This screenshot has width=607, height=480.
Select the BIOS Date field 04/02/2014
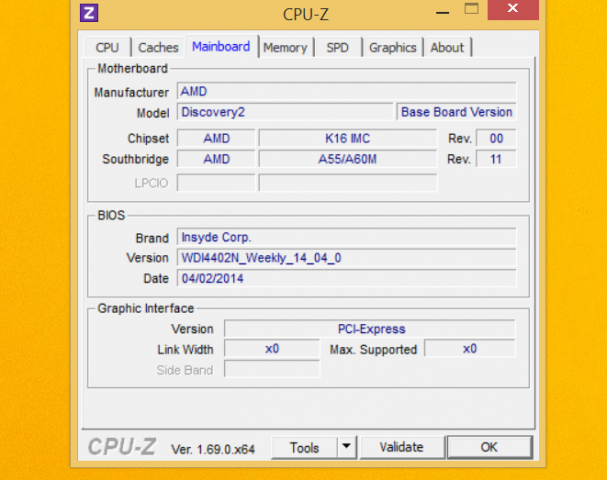(x=346, y=278)
